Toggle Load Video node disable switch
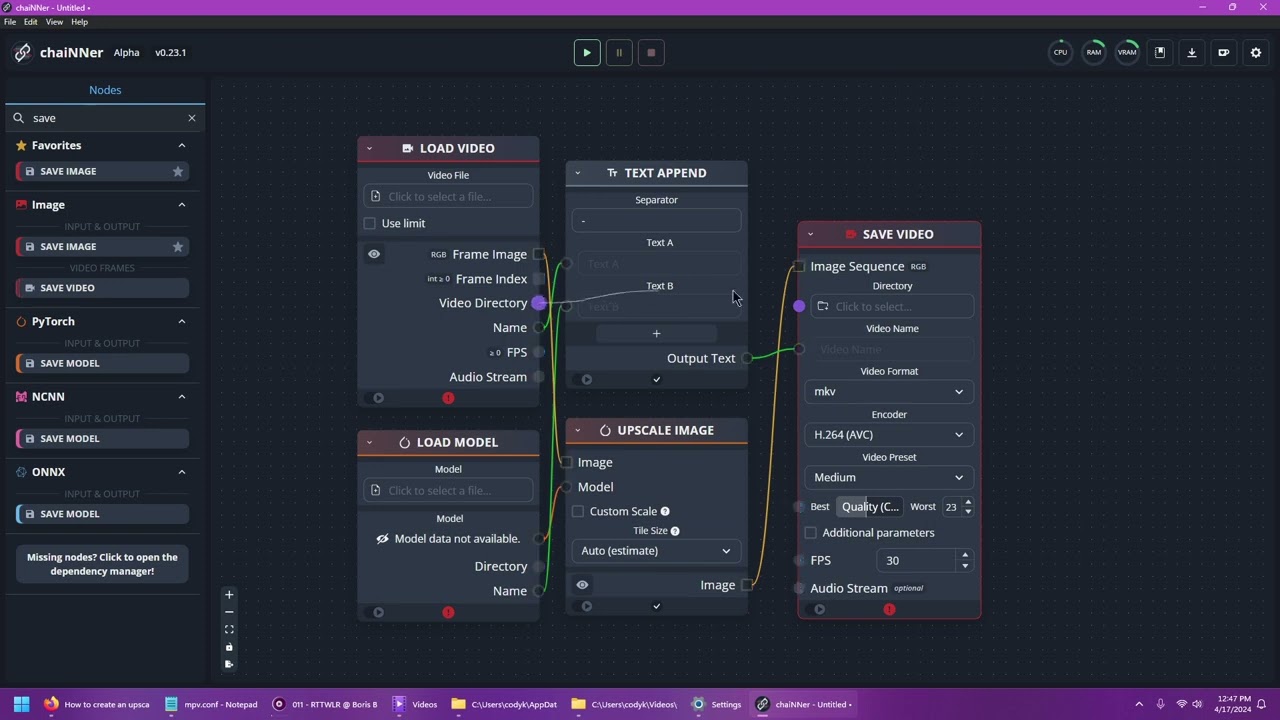1280x720 pixels. 378,398
